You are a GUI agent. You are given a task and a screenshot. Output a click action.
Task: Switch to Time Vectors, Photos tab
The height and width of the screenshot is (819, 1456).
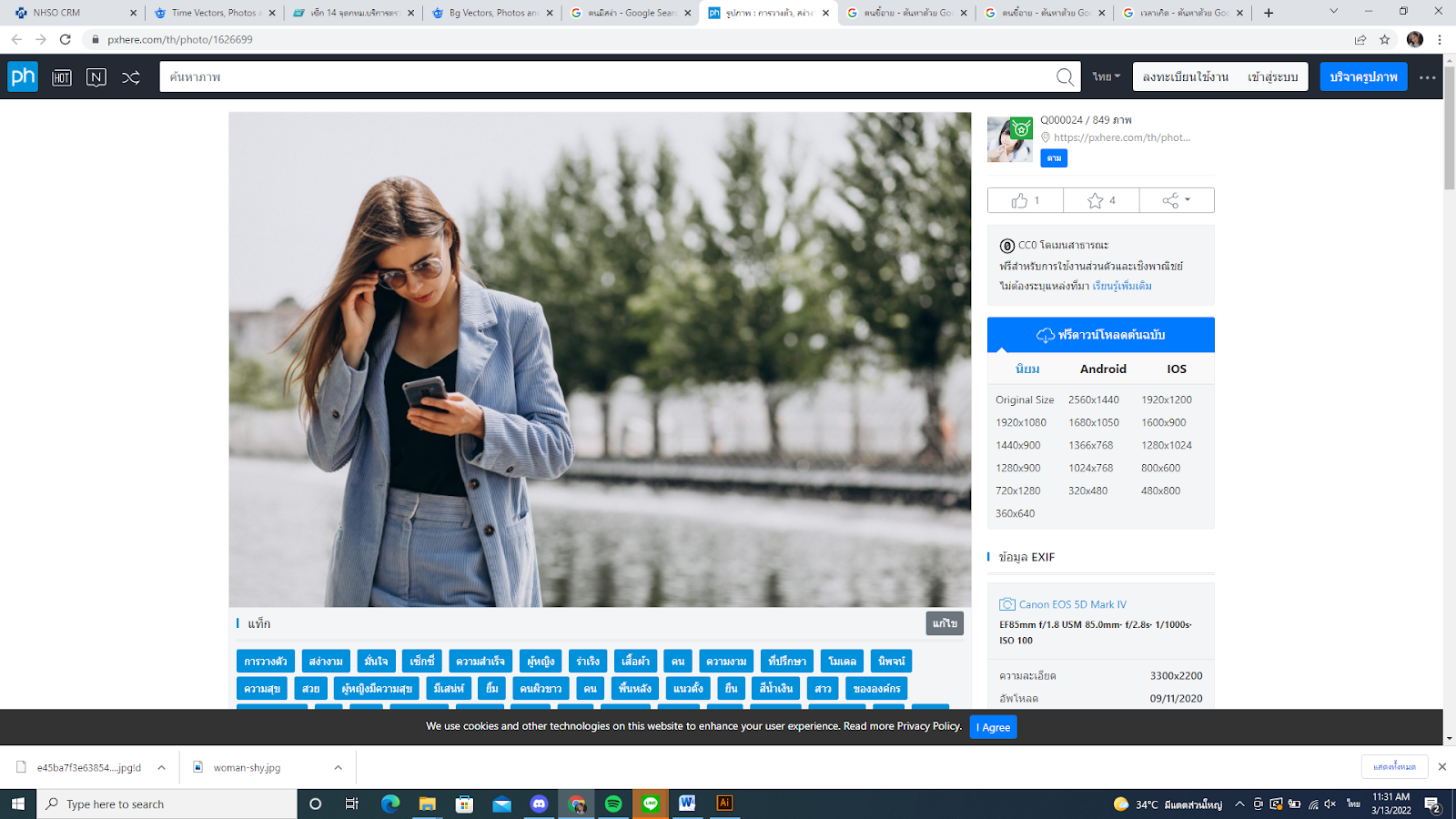215,13
